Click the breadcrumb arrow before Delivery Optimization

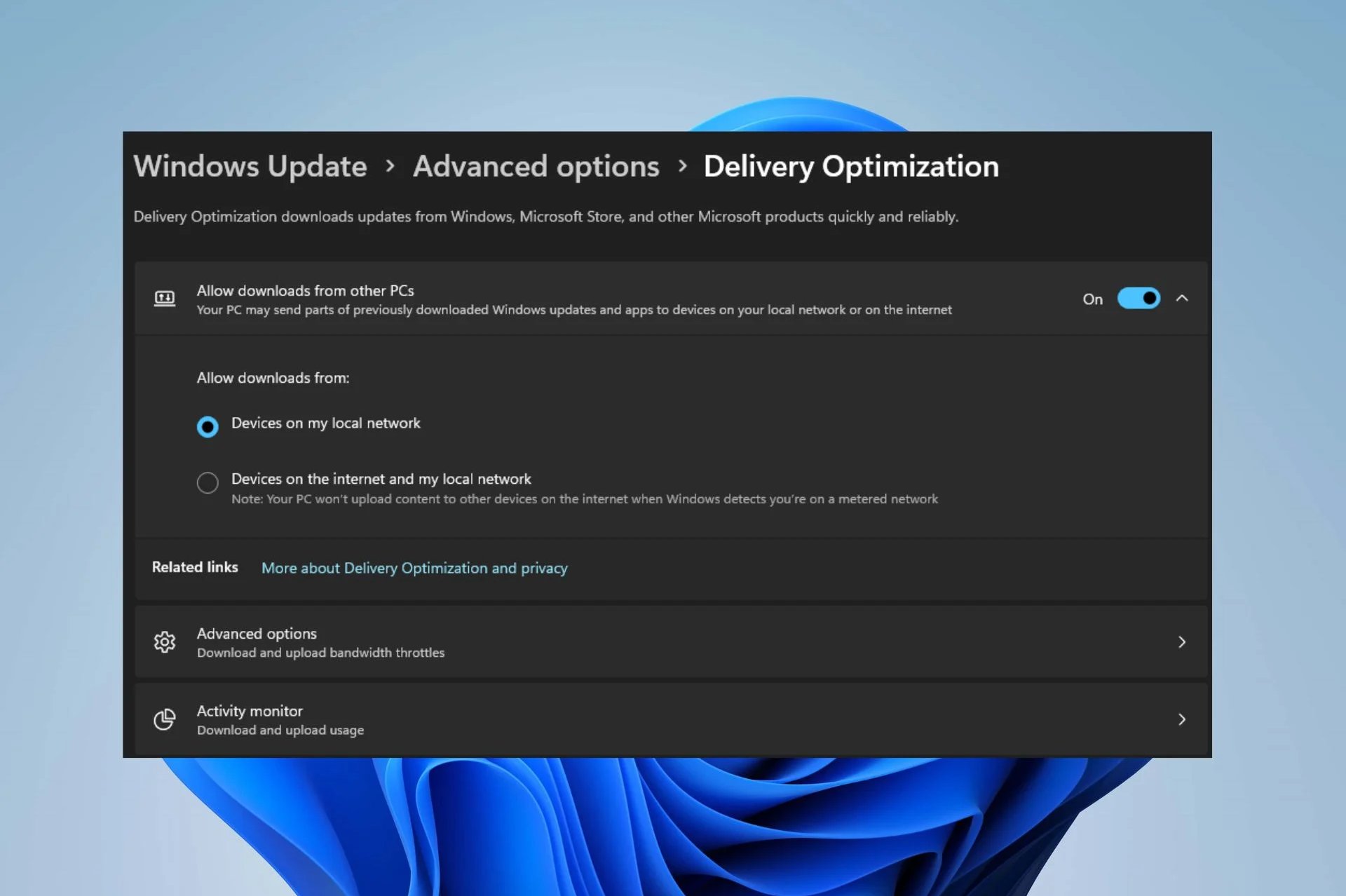(x=682, y=166)
